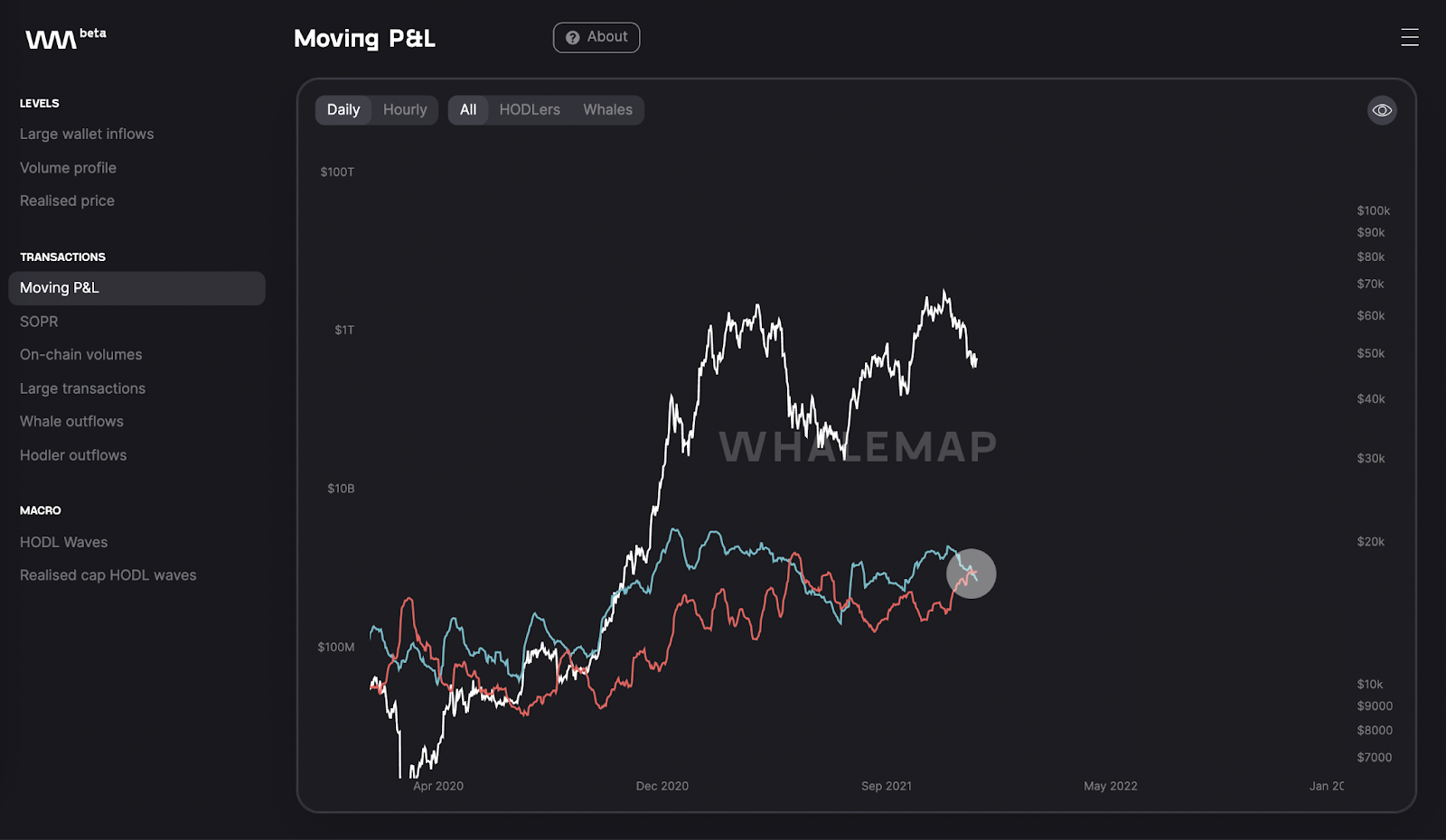Image resolution: width=1446 pixels, height=840 pixels.
Task: Open the SOPR view
Action: click(39, 321)
